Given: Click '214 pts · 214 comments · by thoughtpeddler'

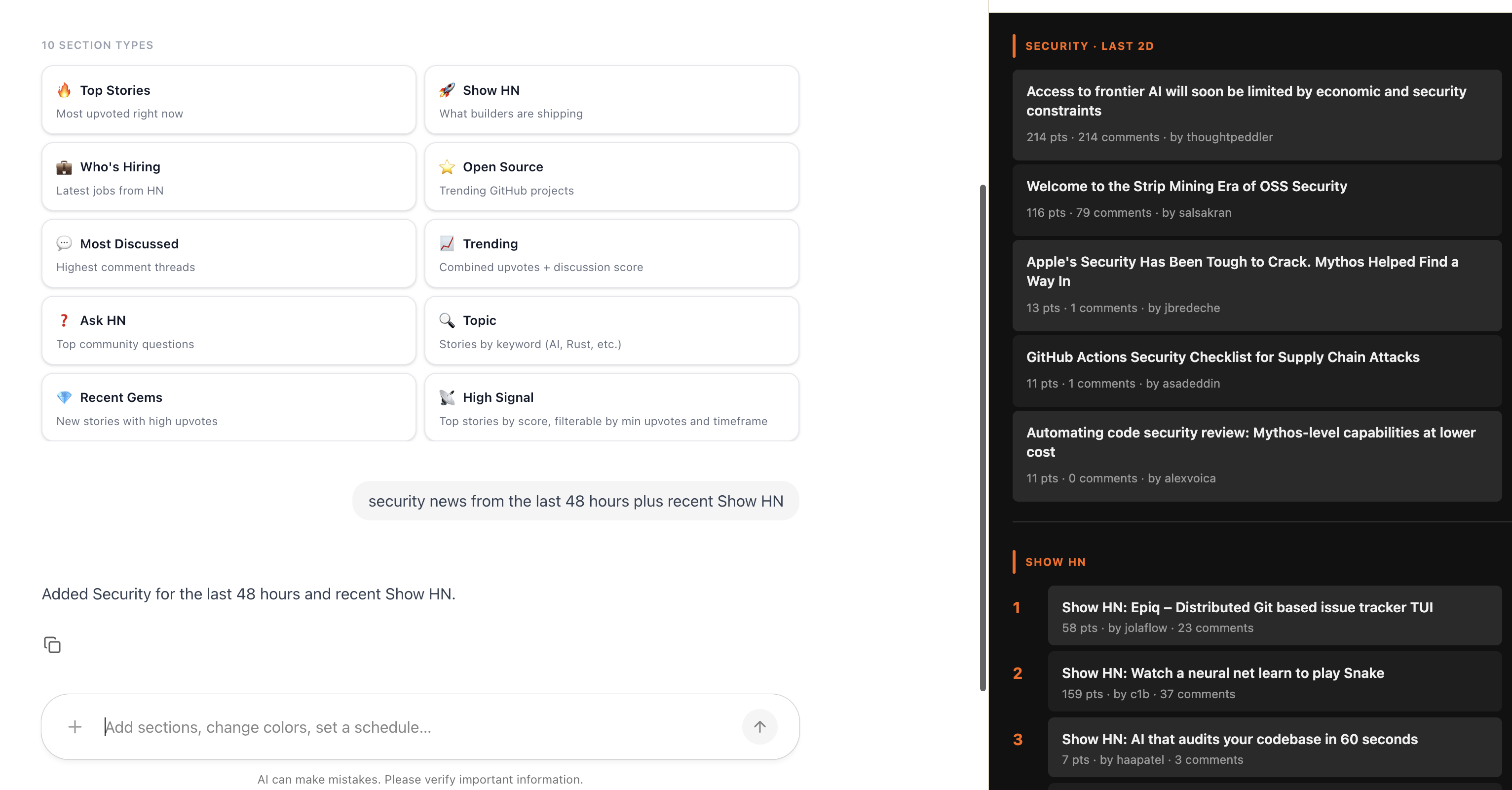Looking at the screenshot, I should (x=1149, y=137).
